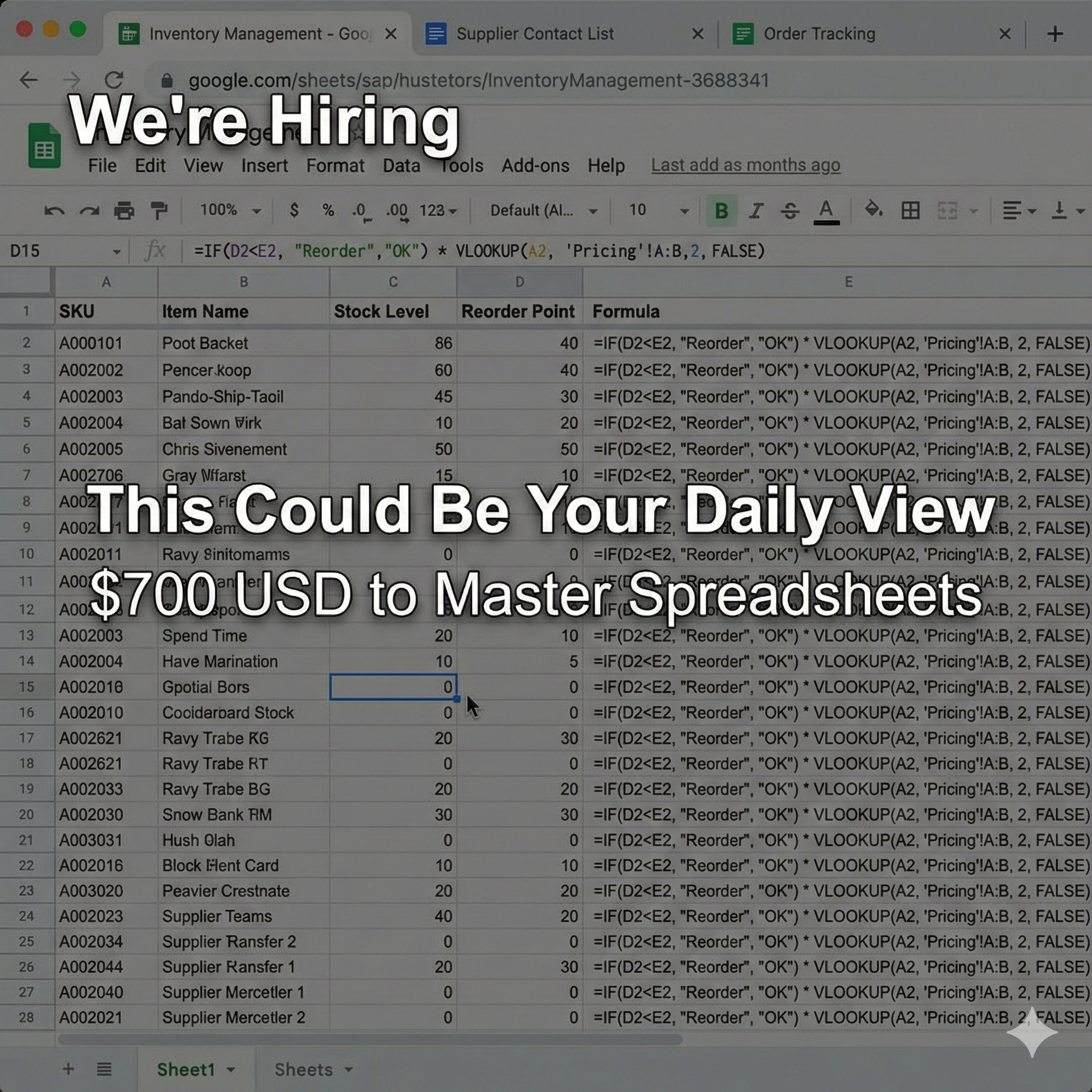
Task: Open the Default font dropdown
Action: click(x=544, y=211)
